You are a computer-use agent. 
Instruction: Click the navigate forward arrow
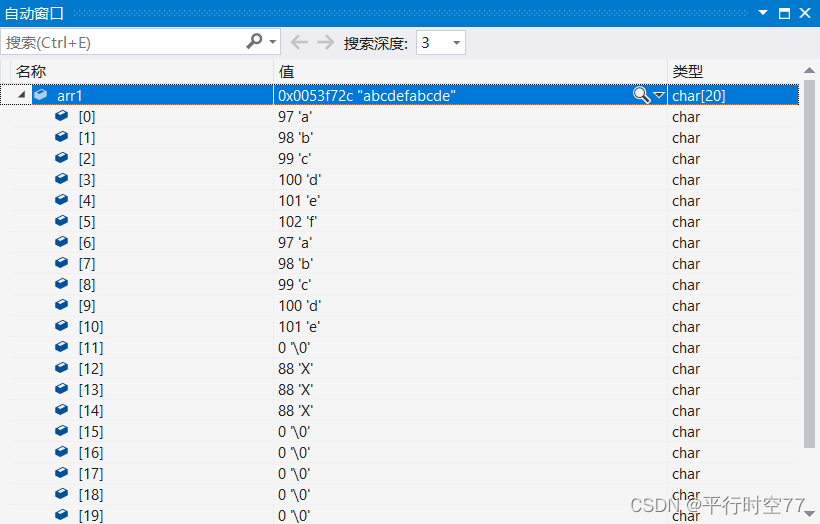click(325, 42)
